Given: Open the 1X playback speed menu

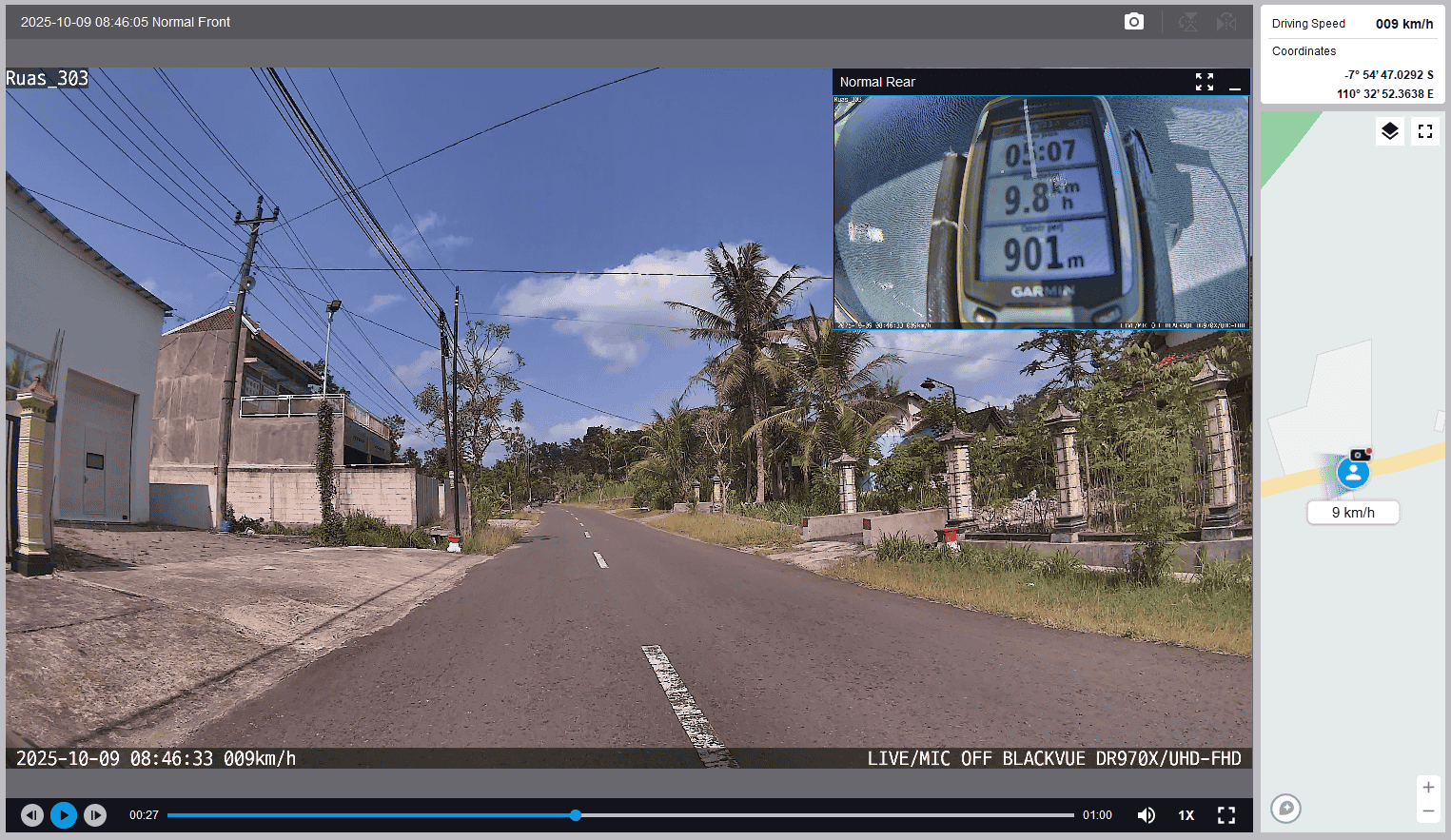Looking at the screenshot, I should [x=1186, y=815].
